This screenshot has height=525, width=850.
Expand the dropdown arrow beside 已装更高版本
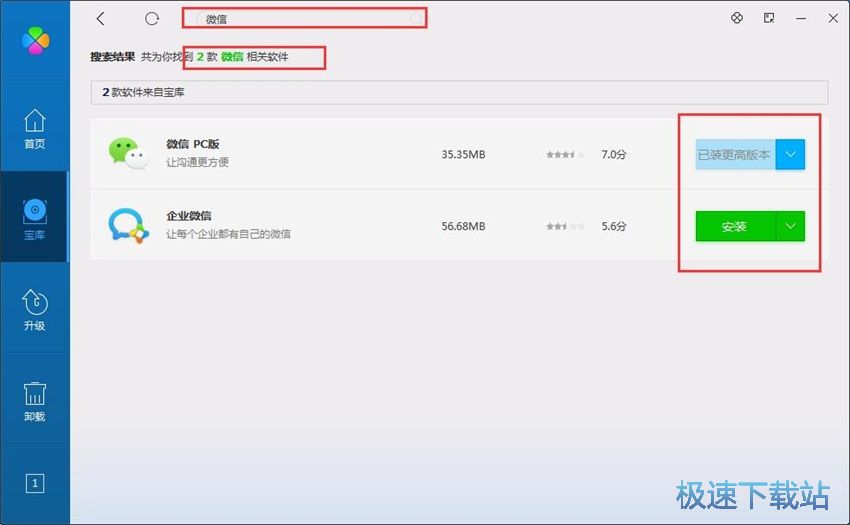790,155
